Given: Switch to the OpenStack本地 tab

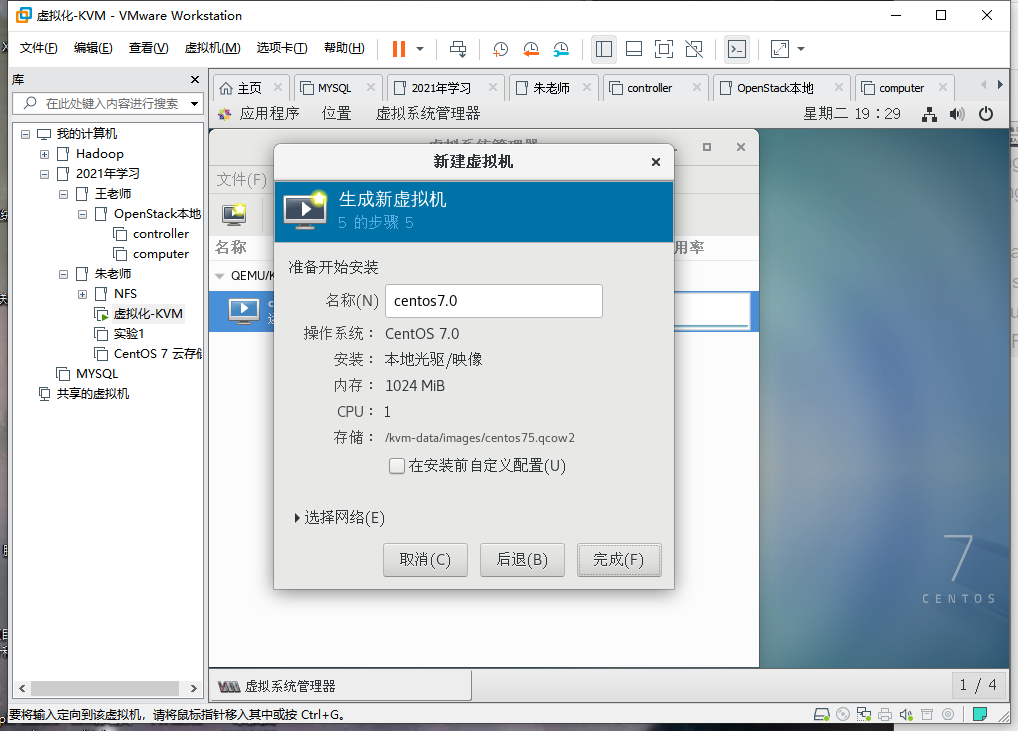Looking at the screenshot, I should point(775,88).
